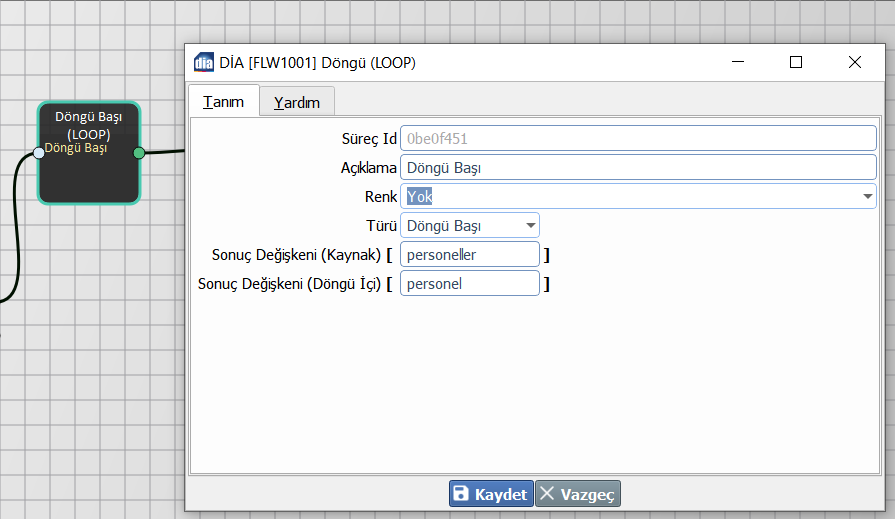Screen dimensions: 895x519
Task: Open the Türü dropdown showing Döngü Başı
Action: (x=470, y=226)
